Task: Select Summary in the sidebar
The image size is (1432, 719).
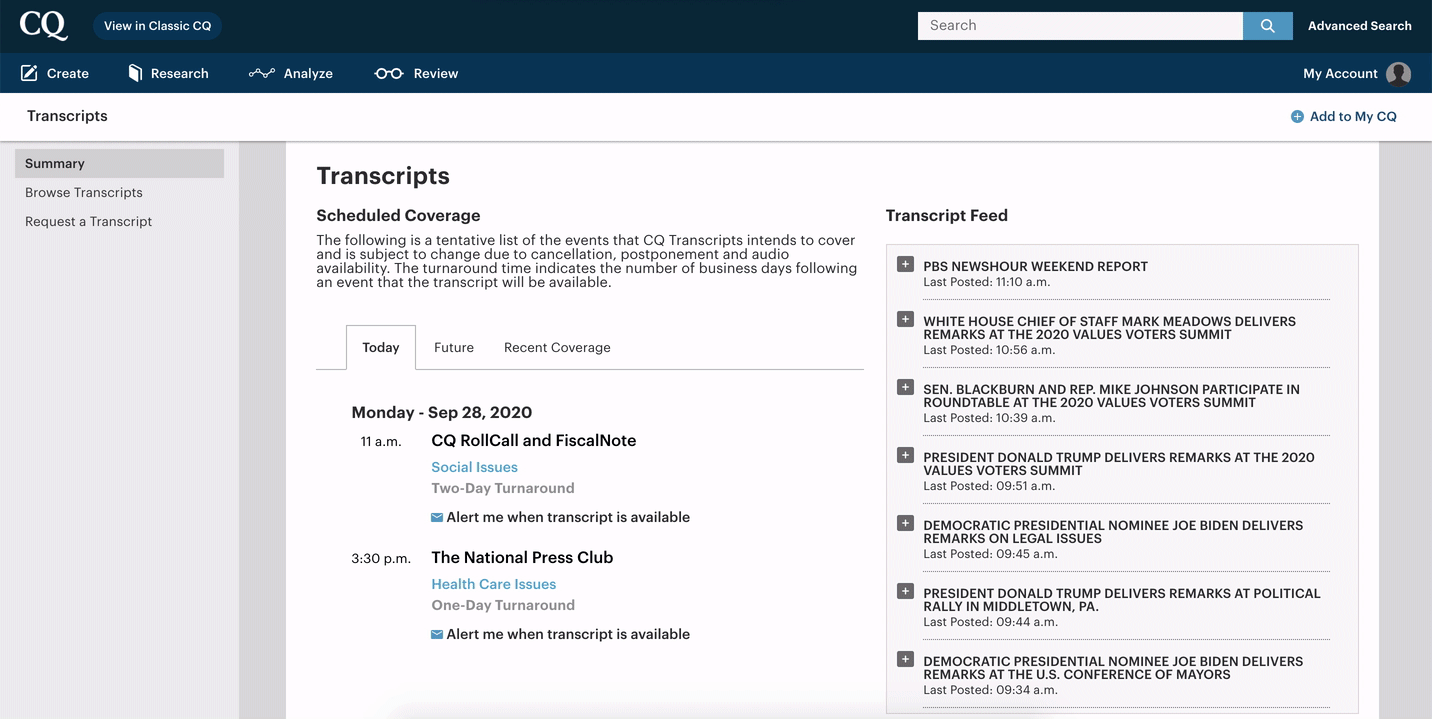Action: (119, 164)
